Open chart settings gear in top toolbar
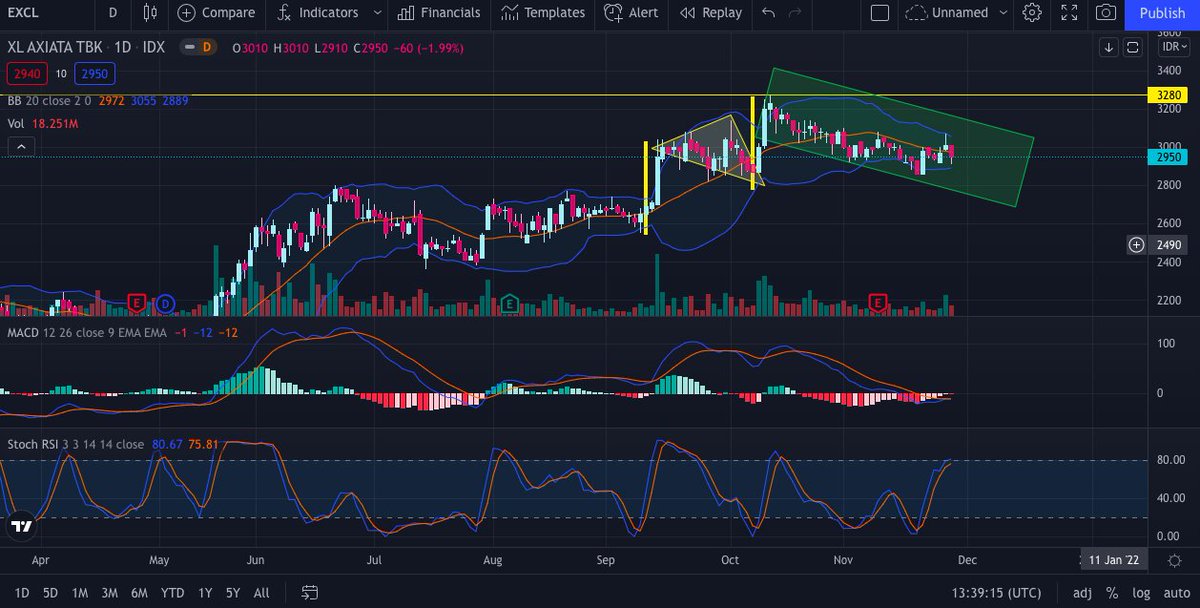Image resolution: width=1200 pixels, height=608 pixels. (1032, 13)
